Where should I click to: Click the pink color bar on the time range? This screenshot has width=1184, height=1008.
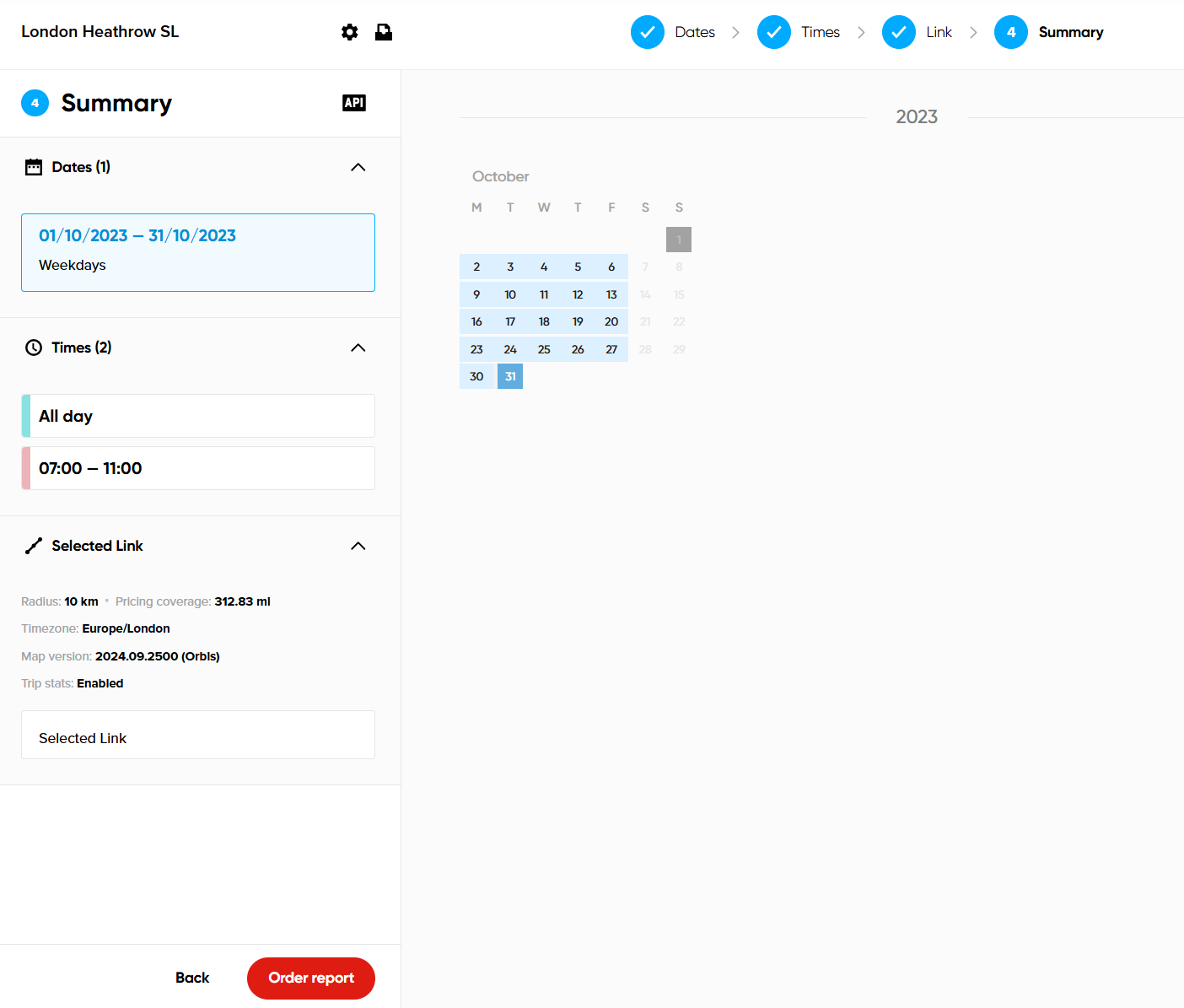coord(24,468)
